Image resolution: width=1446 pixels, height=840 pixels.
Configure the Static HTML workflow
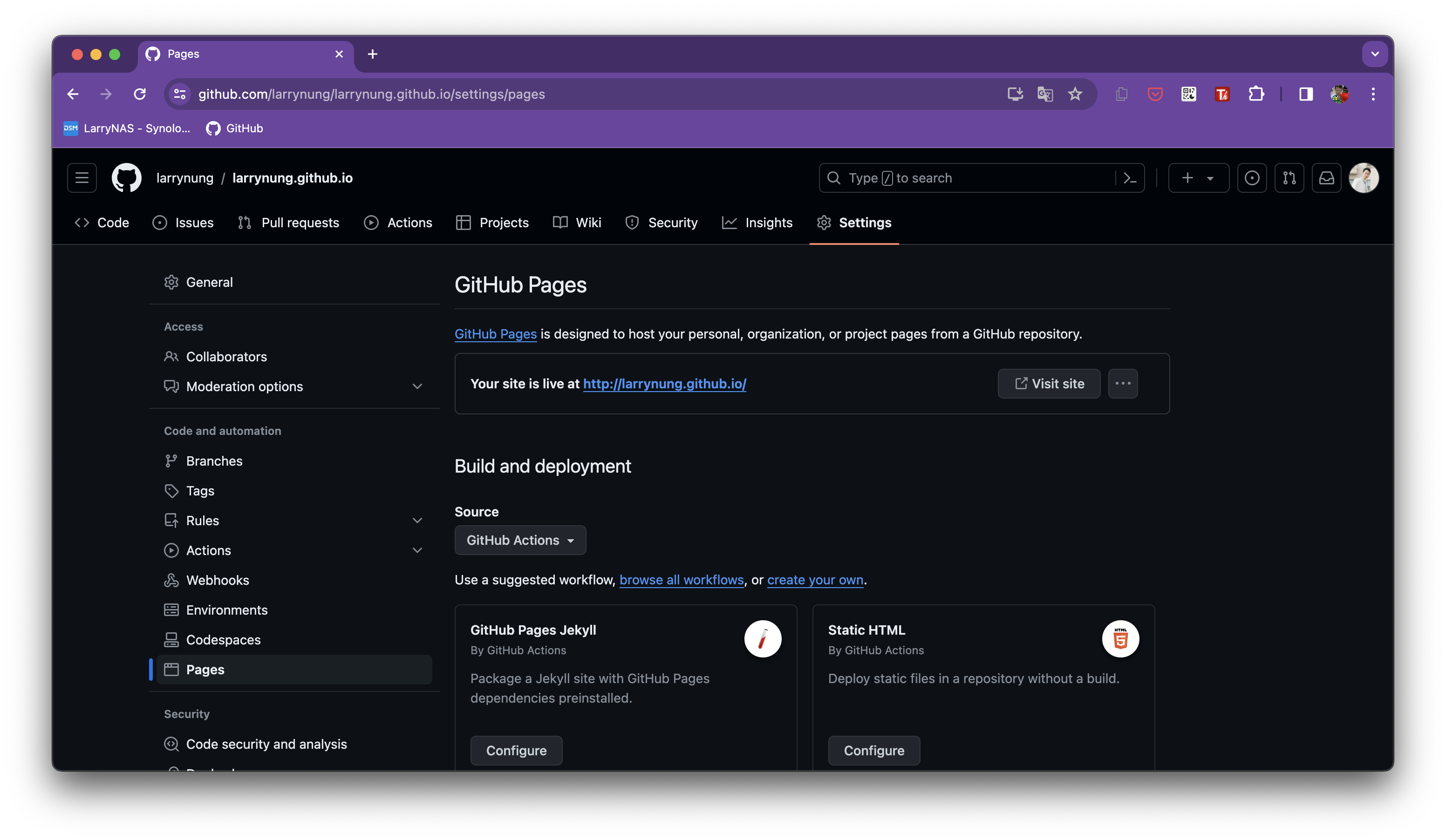(873, 751)
